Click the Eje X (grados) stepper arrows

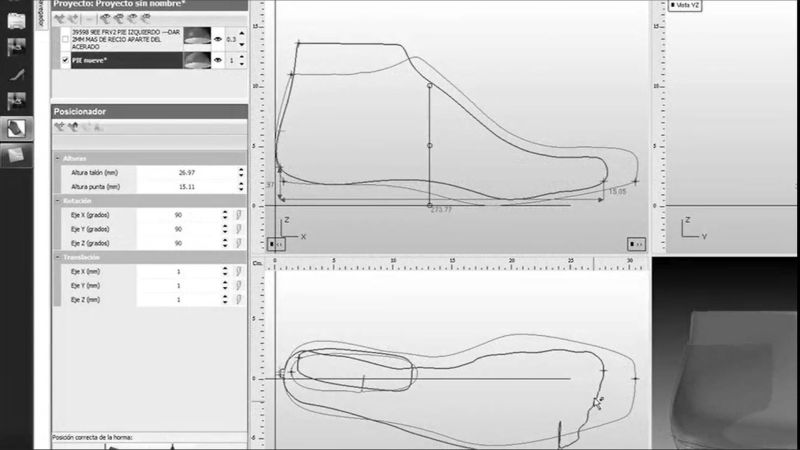[225, 215]
